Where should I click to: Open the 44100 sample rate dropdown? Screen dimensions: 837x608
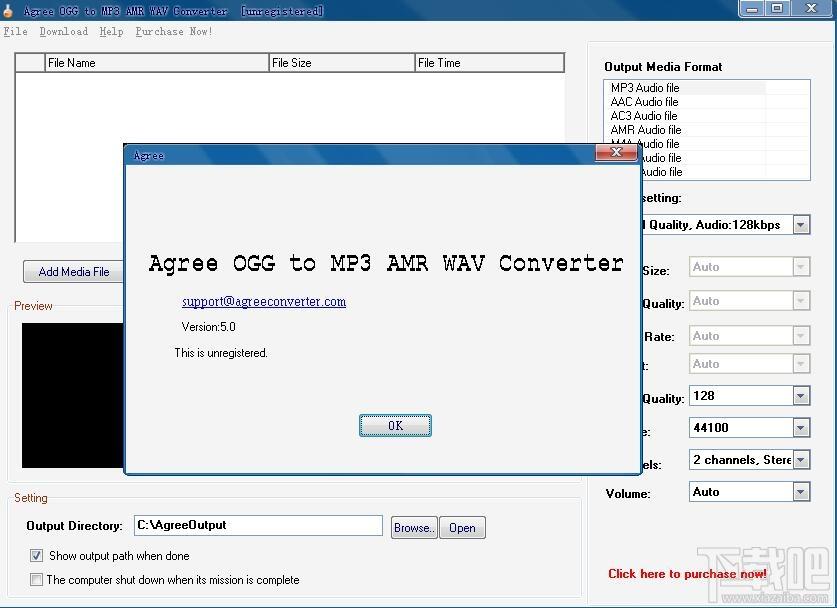801,428
